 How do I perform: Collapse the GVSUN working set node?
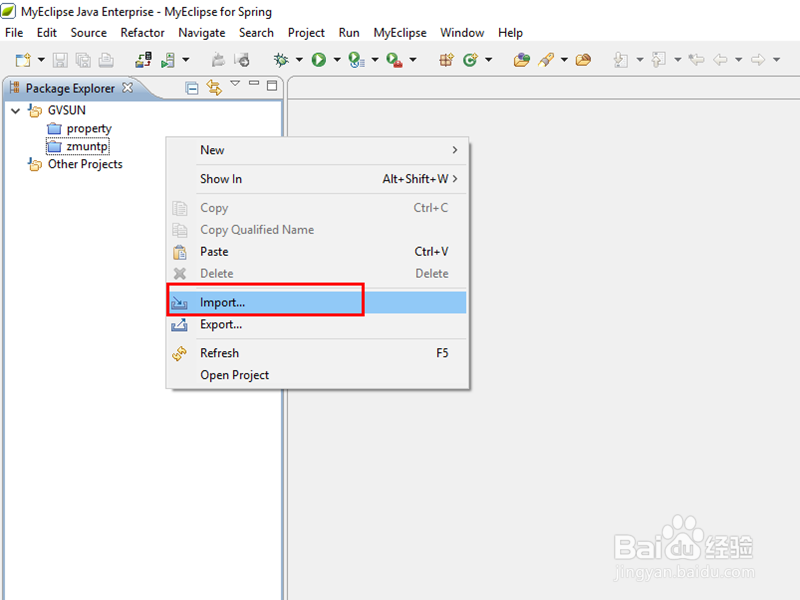click(x=16, y=110)
